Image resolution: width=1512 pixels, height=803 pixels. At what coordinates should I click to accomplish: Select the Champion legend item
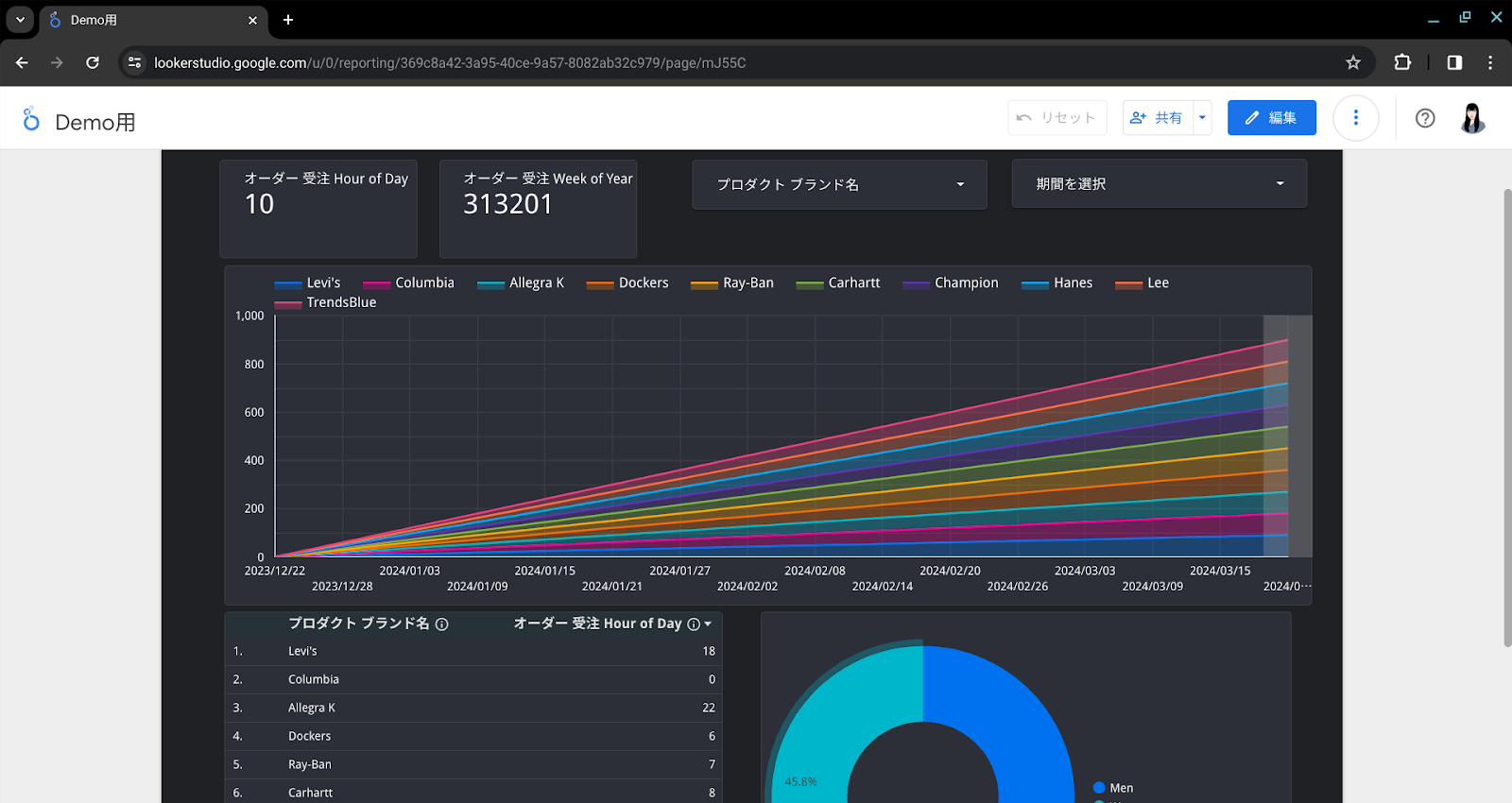coord(951,283)
